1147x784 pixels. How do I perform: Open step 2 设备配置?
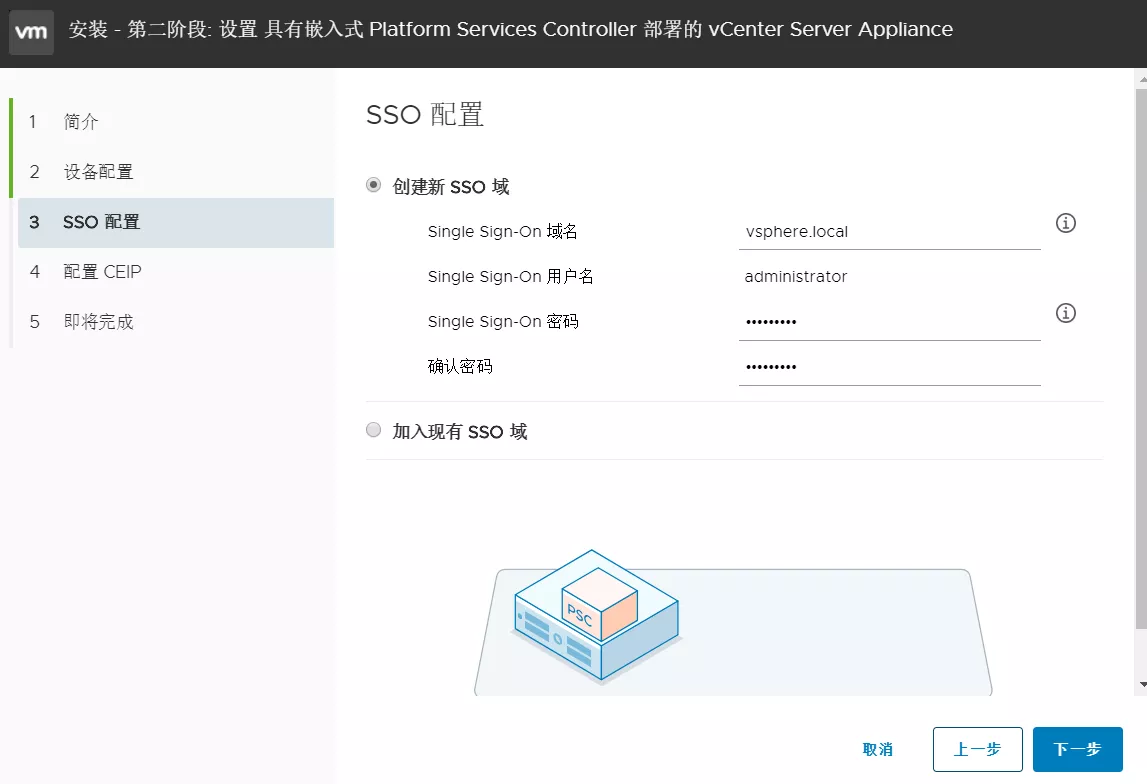(98, 172)
